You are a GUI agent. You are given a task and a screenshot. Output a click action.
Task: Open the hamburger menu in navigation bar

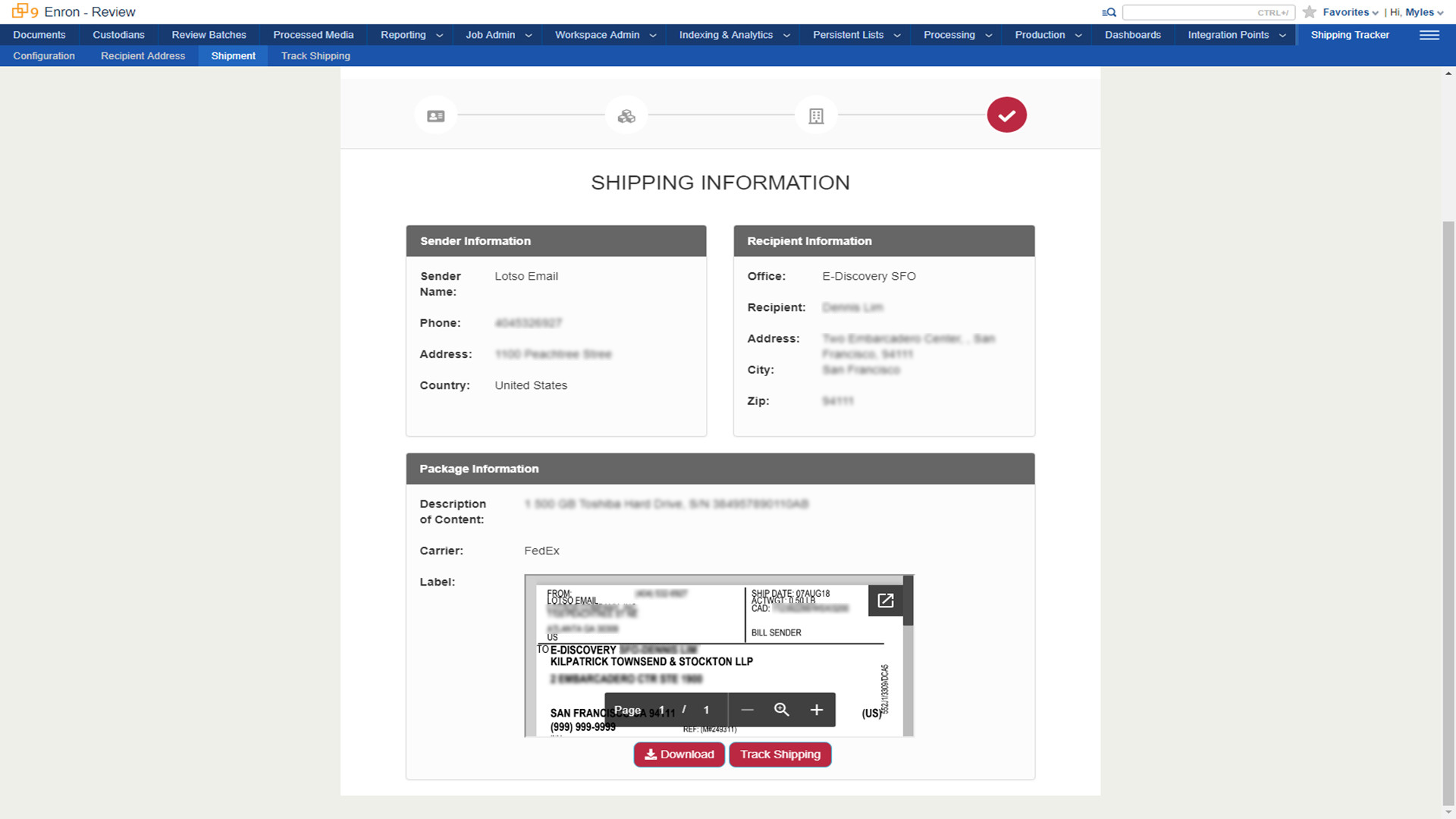1429,35
